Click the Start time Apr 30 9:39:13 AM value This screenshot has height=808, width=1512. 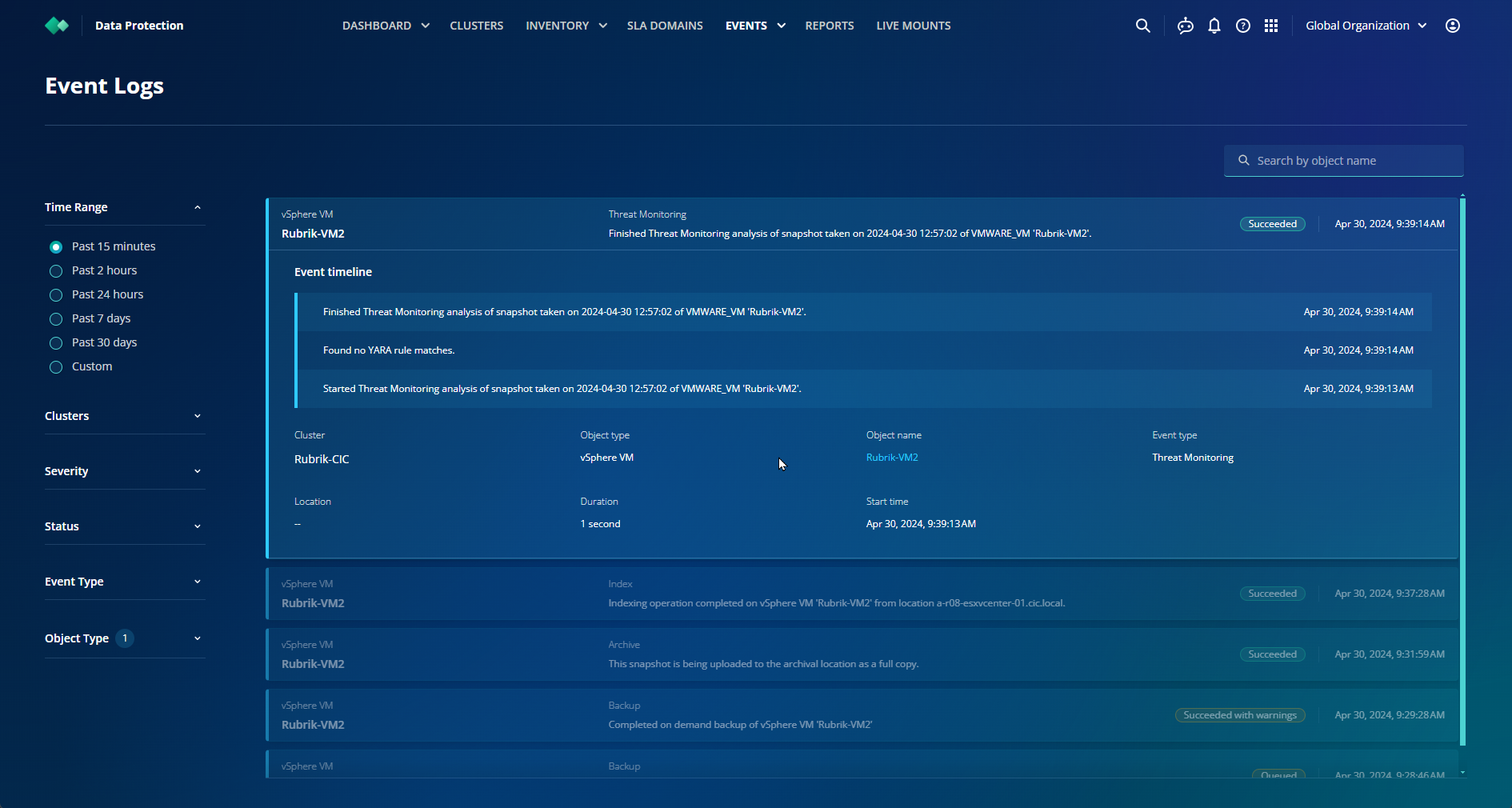921,524
